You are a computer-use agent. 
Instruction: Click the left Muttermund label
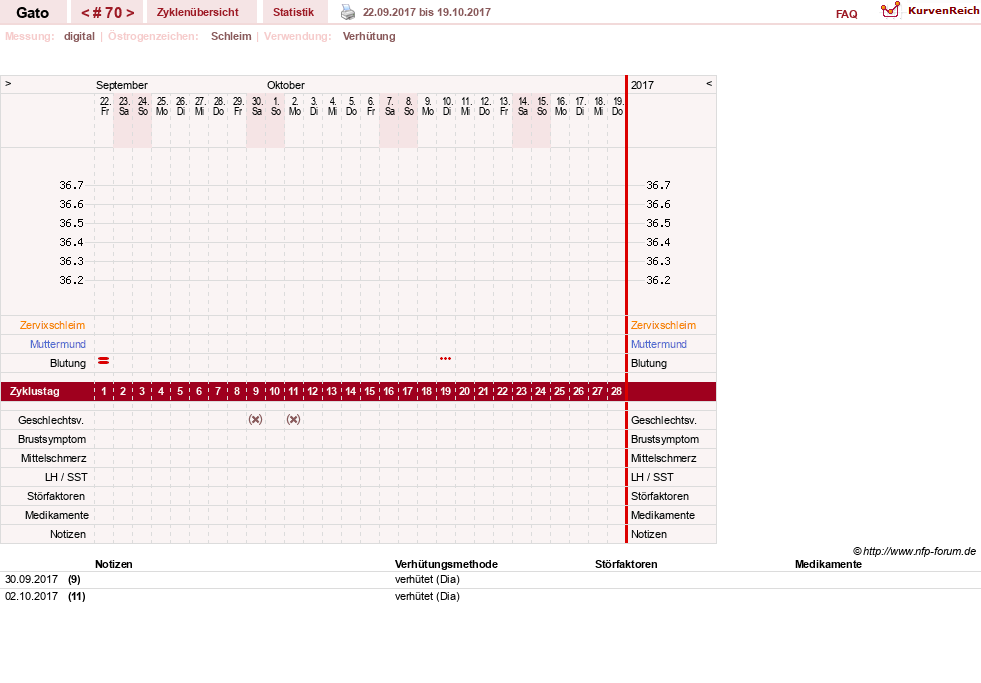[x=58, y=344]
